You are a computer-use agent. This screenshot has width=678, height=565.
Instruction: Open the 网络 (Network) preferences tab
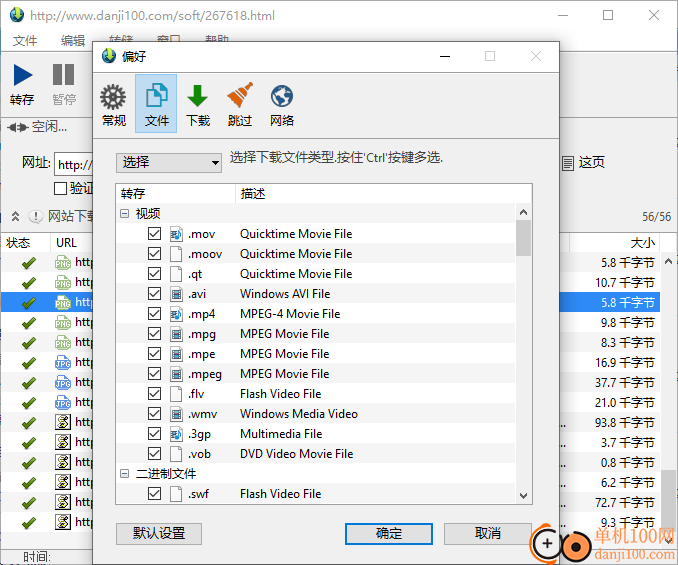tap(281, 104)
